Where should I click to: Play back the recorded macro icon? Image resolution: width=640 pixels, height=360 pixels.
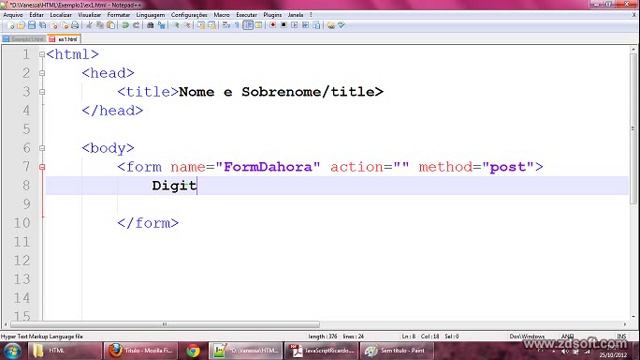point(294,25)
